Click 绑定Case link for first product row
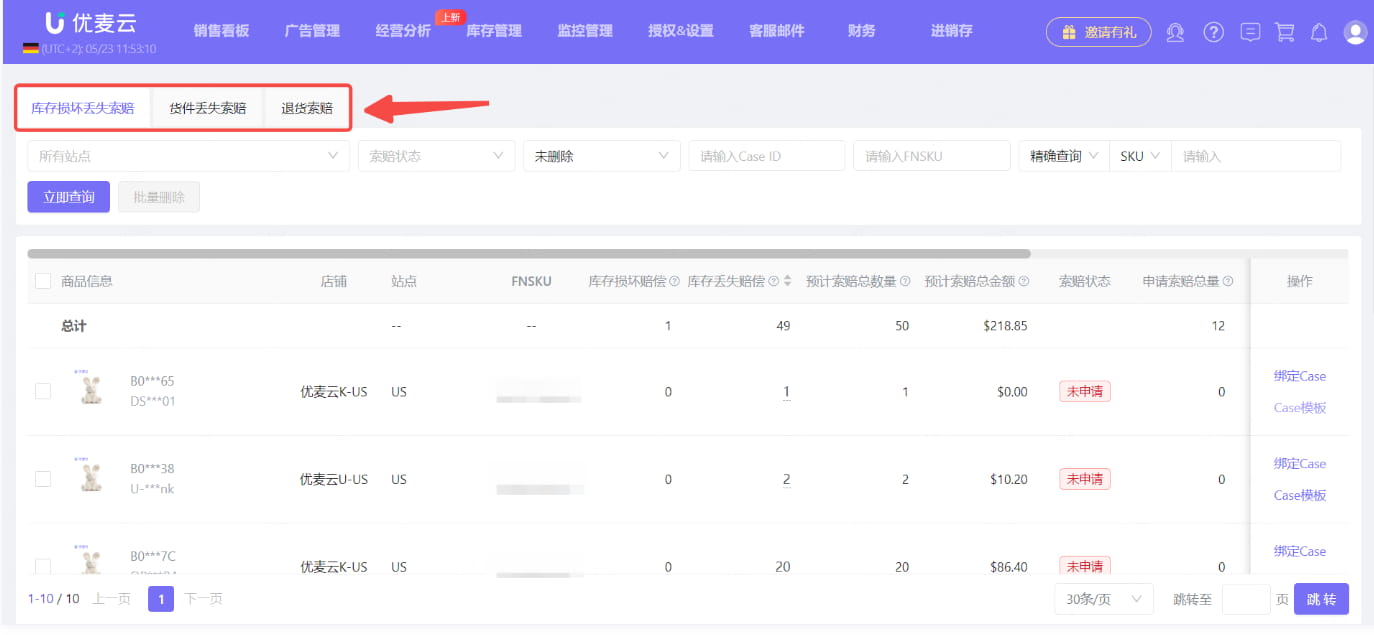1374x635 pixels. click(1299, 376)
